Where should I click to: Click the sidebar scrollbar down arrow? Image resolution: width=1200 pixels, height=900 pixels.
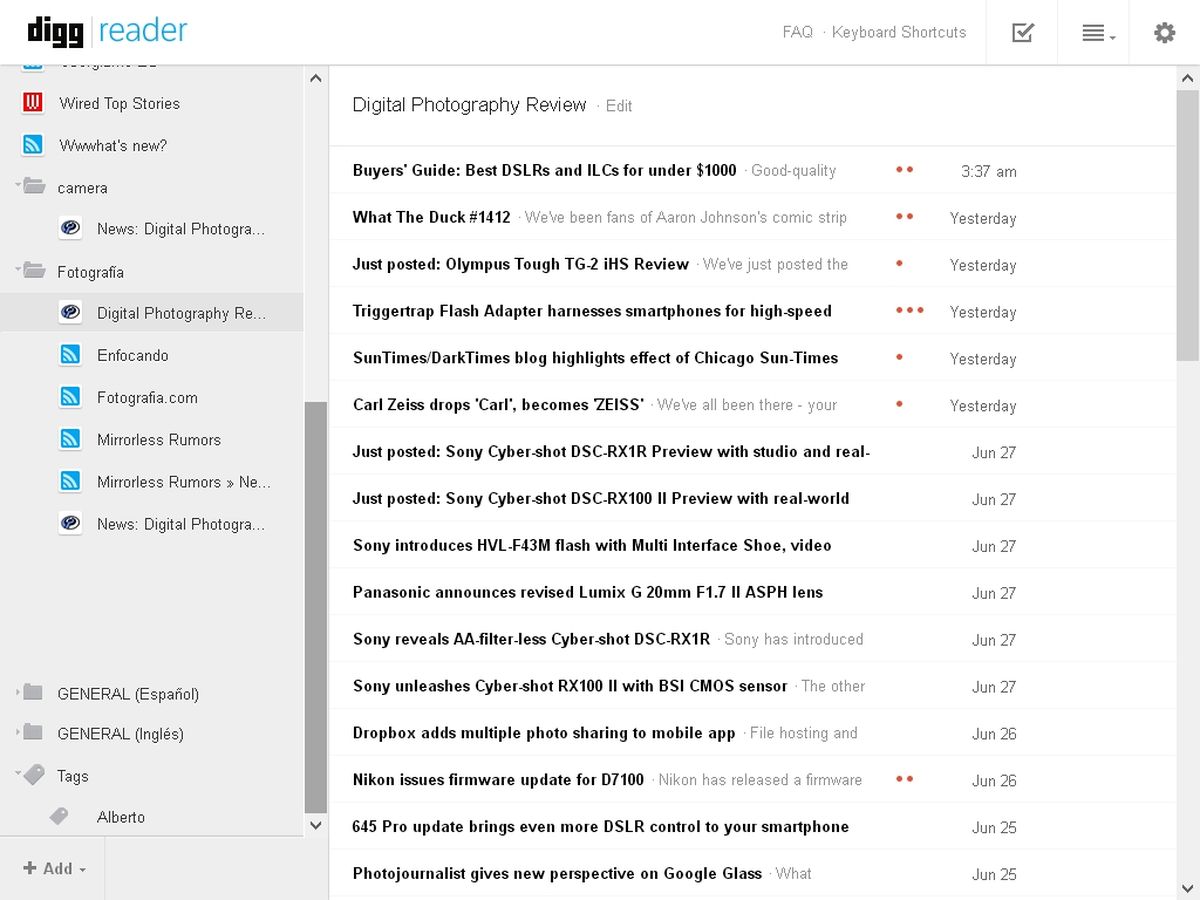click(316, 826)
